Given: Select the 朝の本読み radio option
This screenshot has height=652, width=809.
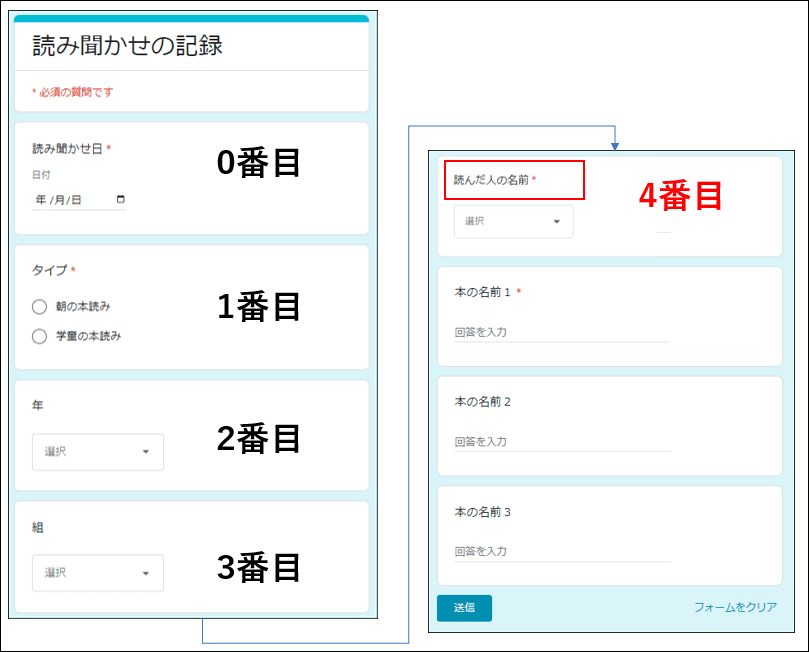Looking at the screenshot, I should point(39,307).
